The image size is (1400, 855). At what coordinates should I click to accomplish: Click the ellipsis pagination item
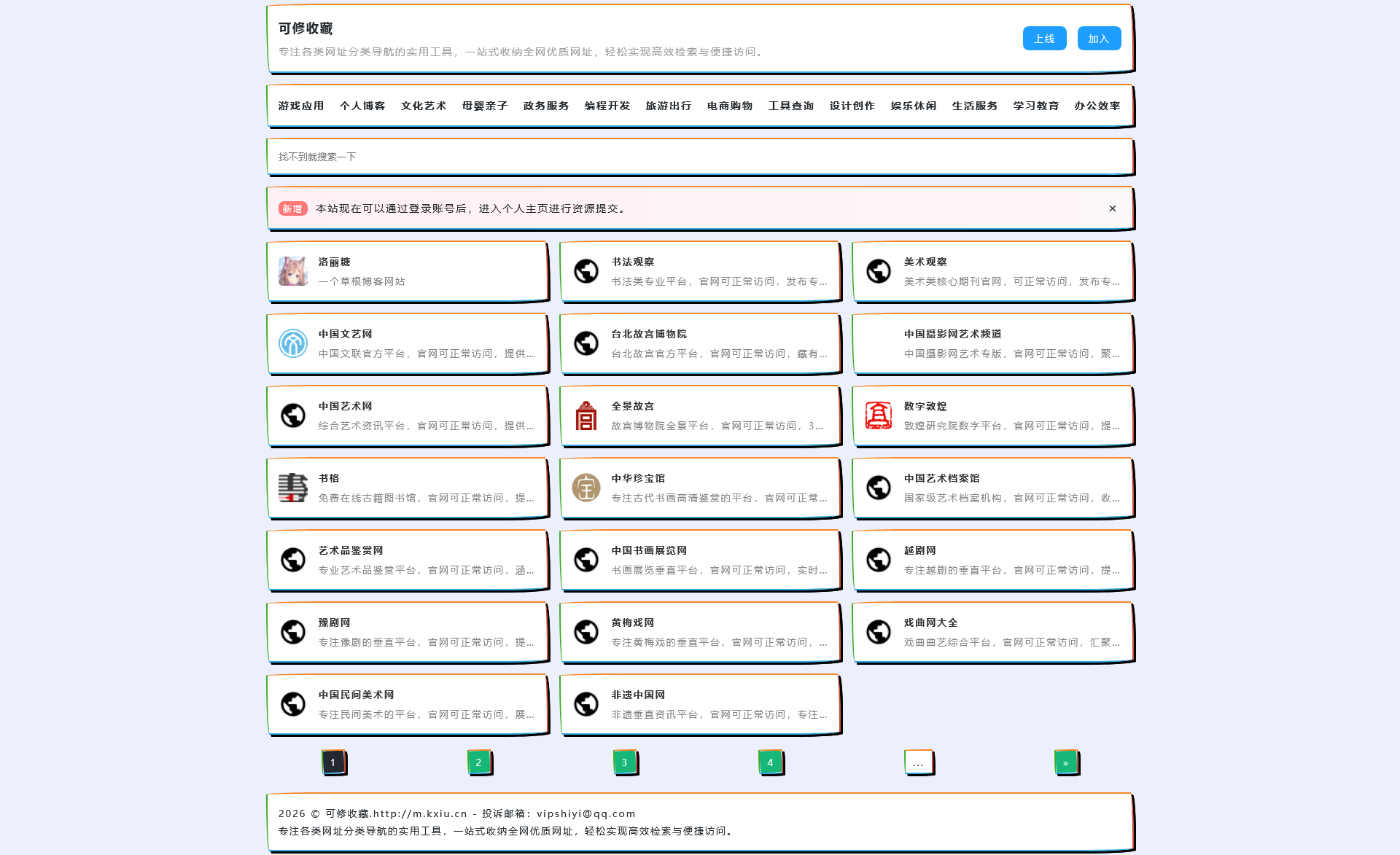(x=917, y=762)
